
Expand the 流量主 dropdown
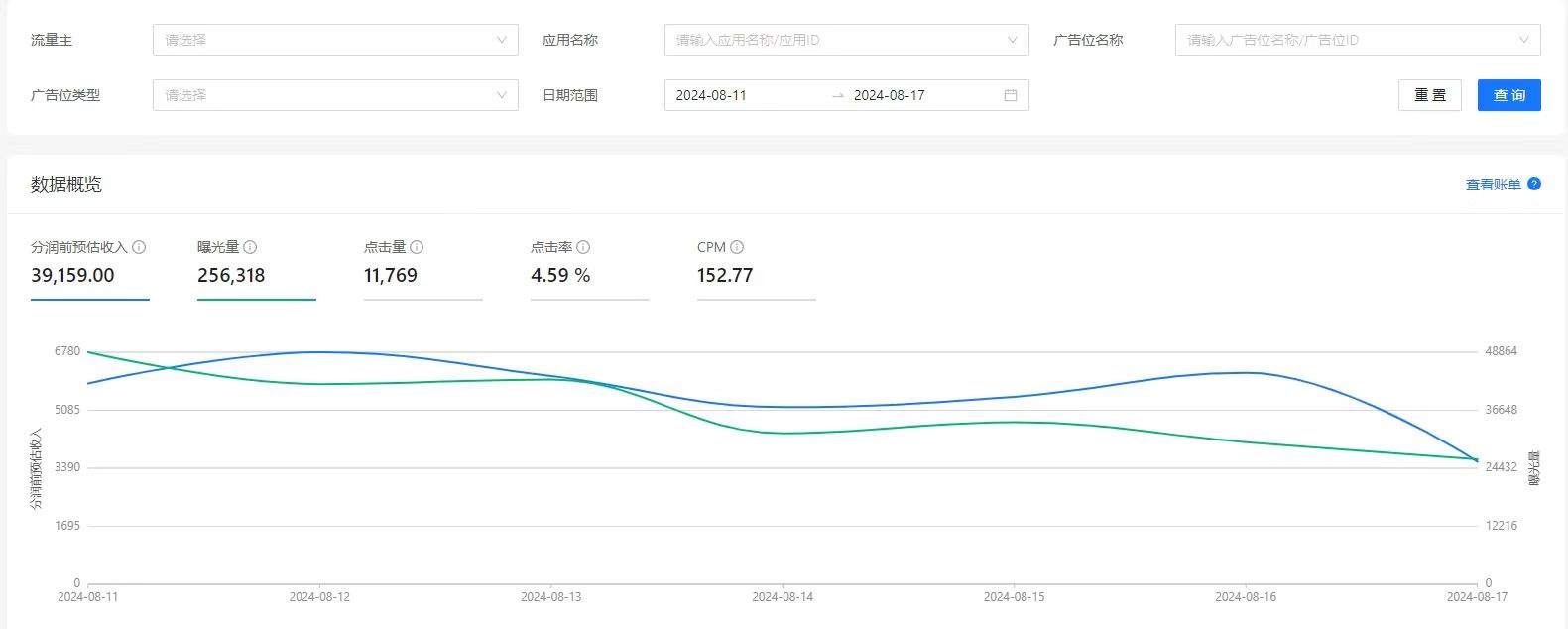point(335,40)
